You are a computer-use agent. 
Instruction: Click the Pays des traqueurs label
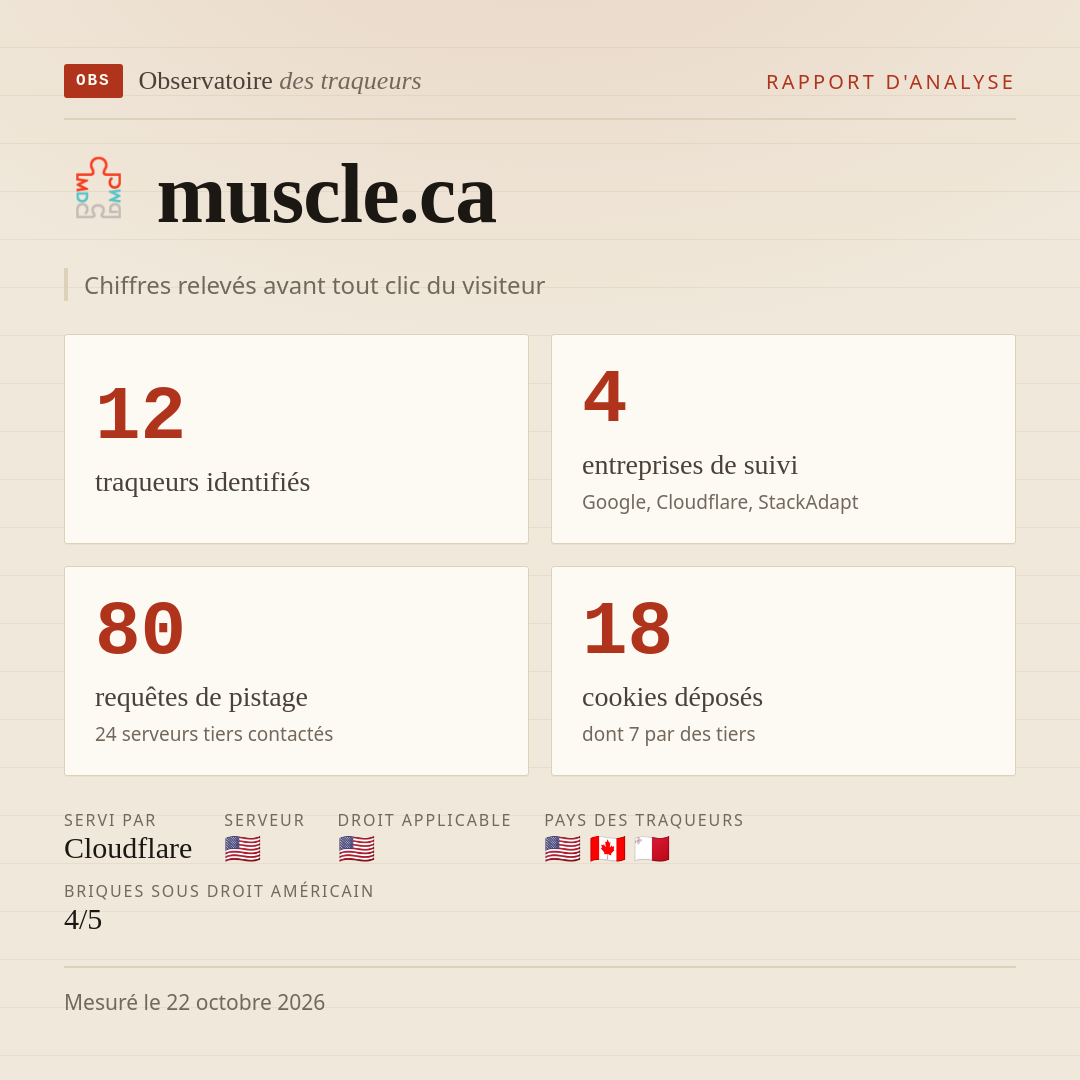[x=644, y=820]
